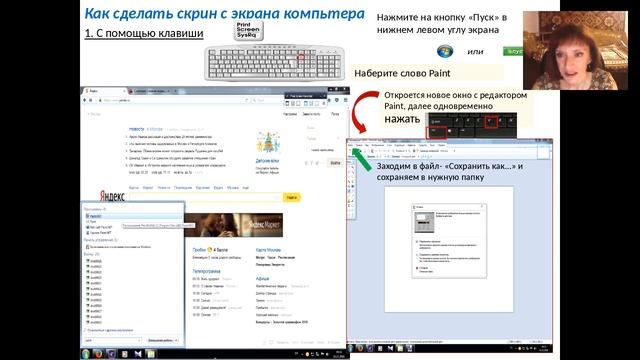Click the Start orb in Paint screenshot taskbar
Image resolution: width=640 pixels, height=360 pixels.
point(351,348)
